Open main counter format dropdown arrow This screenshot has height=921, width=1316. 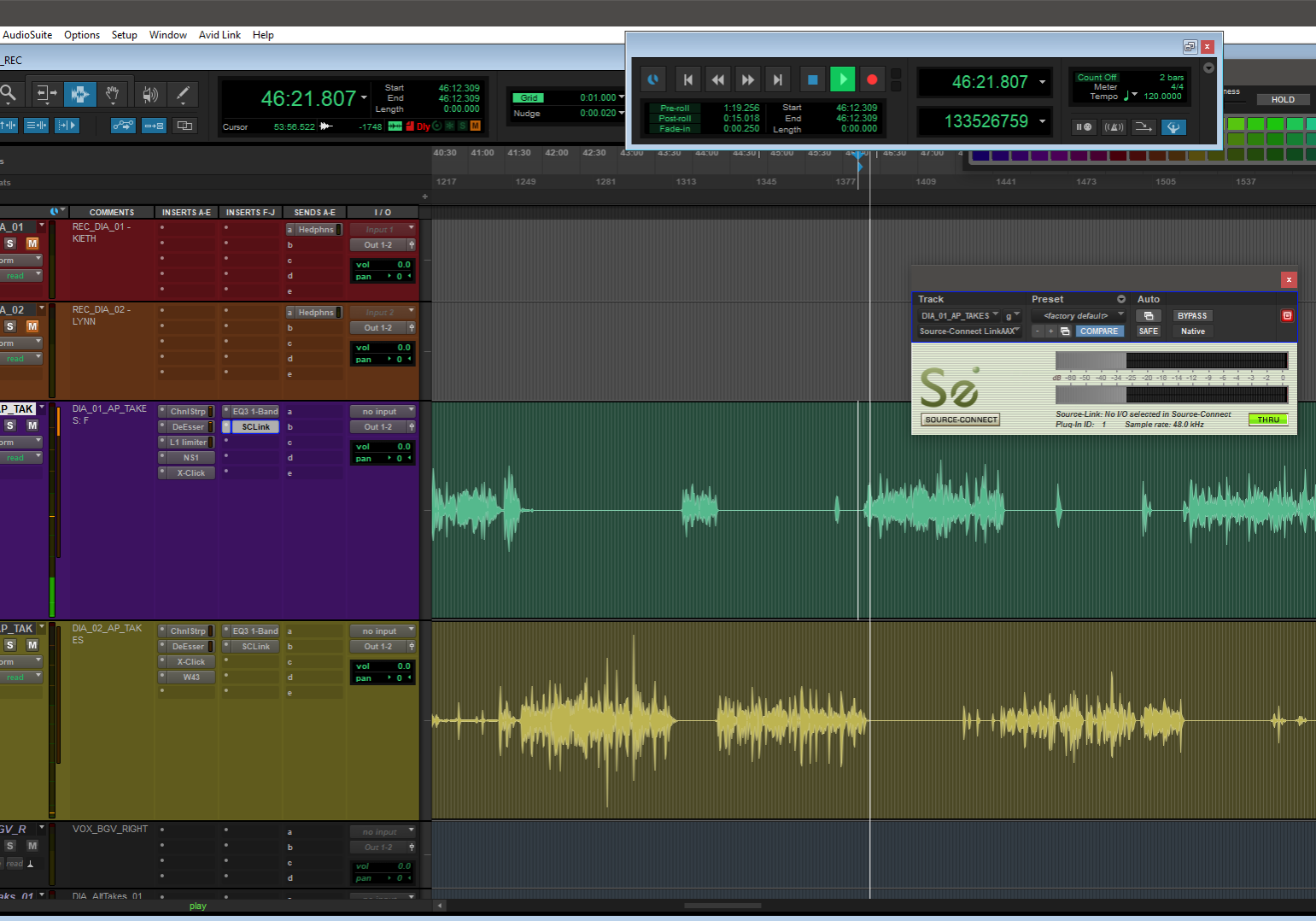[364, 97]
